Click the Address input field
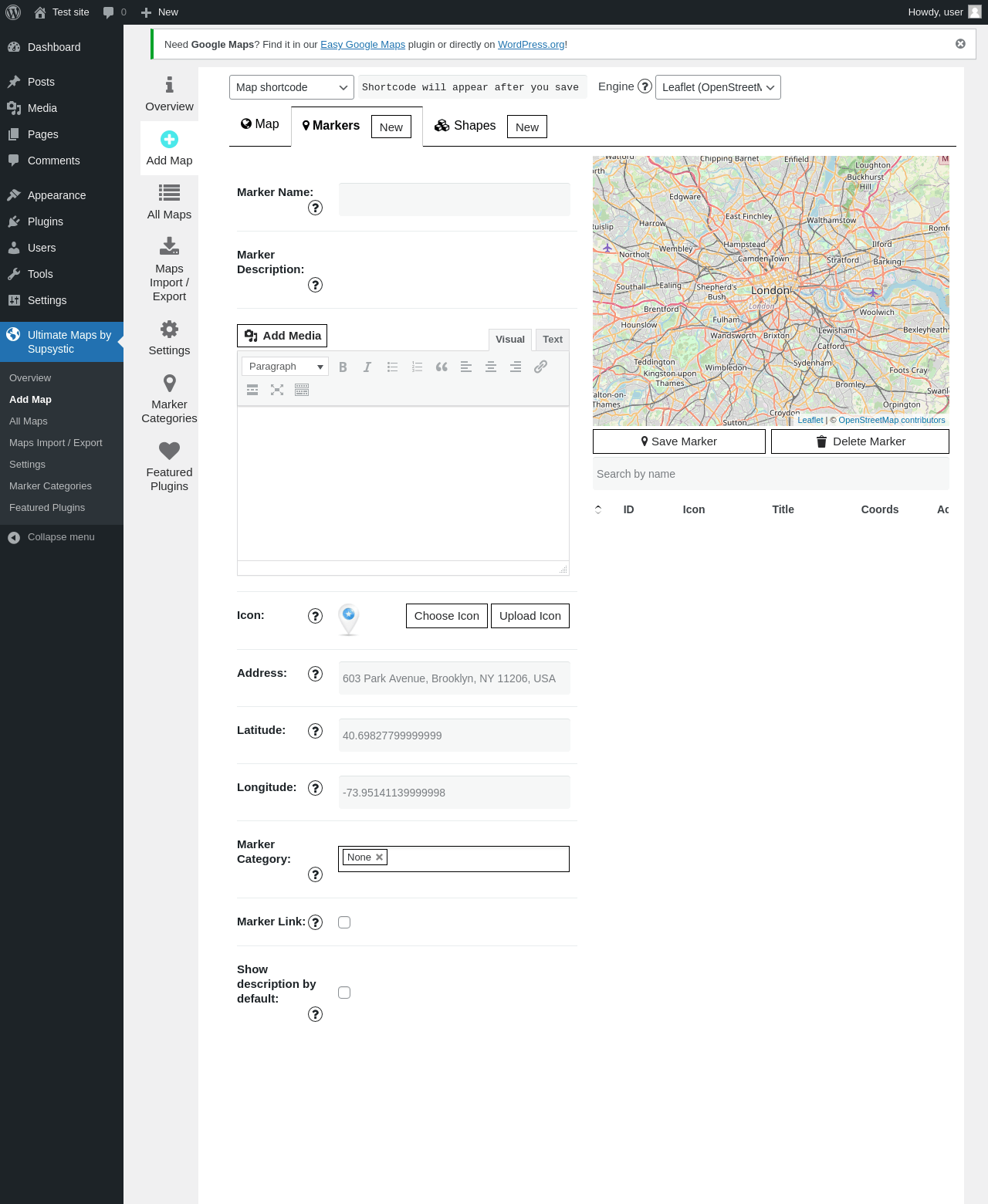This screenshot has width=988, height=1204. coord(455,678)
